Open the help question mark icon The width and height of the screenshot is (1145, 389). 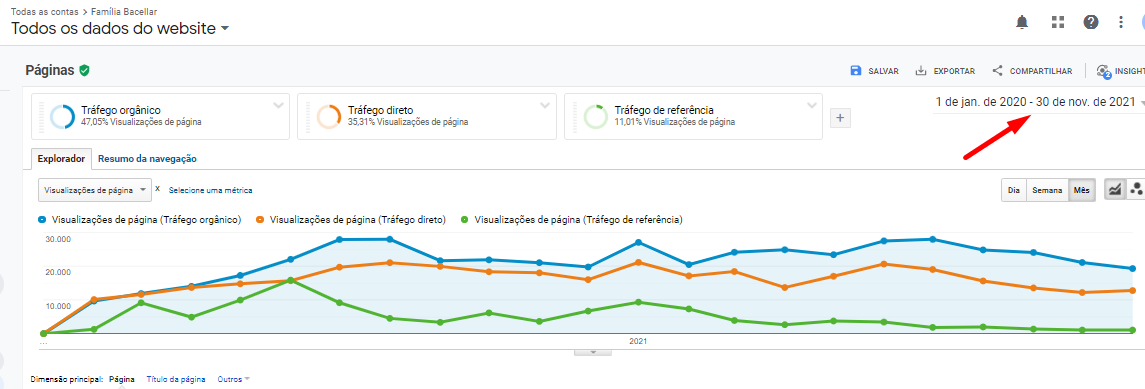tap(1091, 23)
